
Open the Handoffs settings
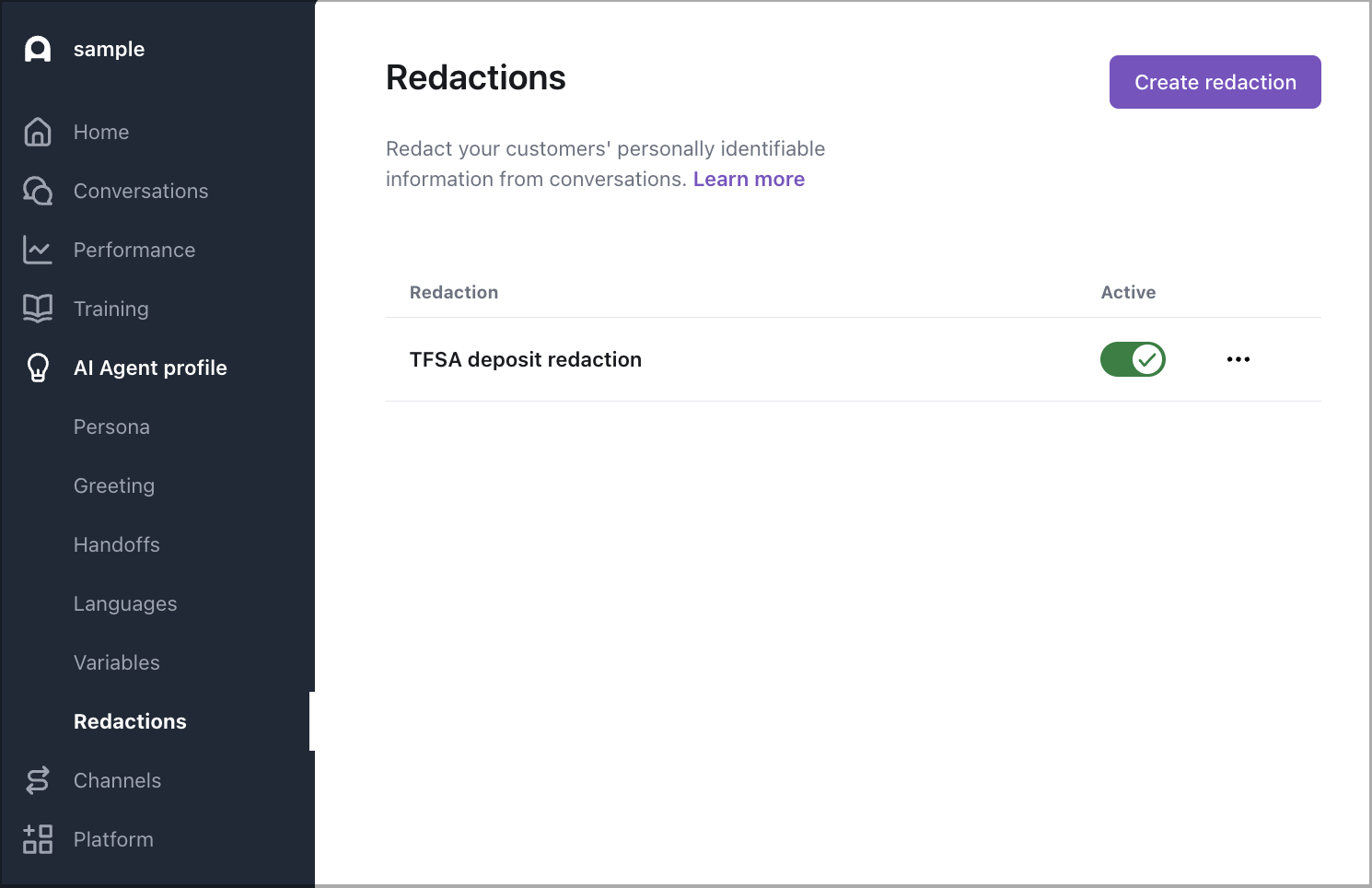[116, 544]
